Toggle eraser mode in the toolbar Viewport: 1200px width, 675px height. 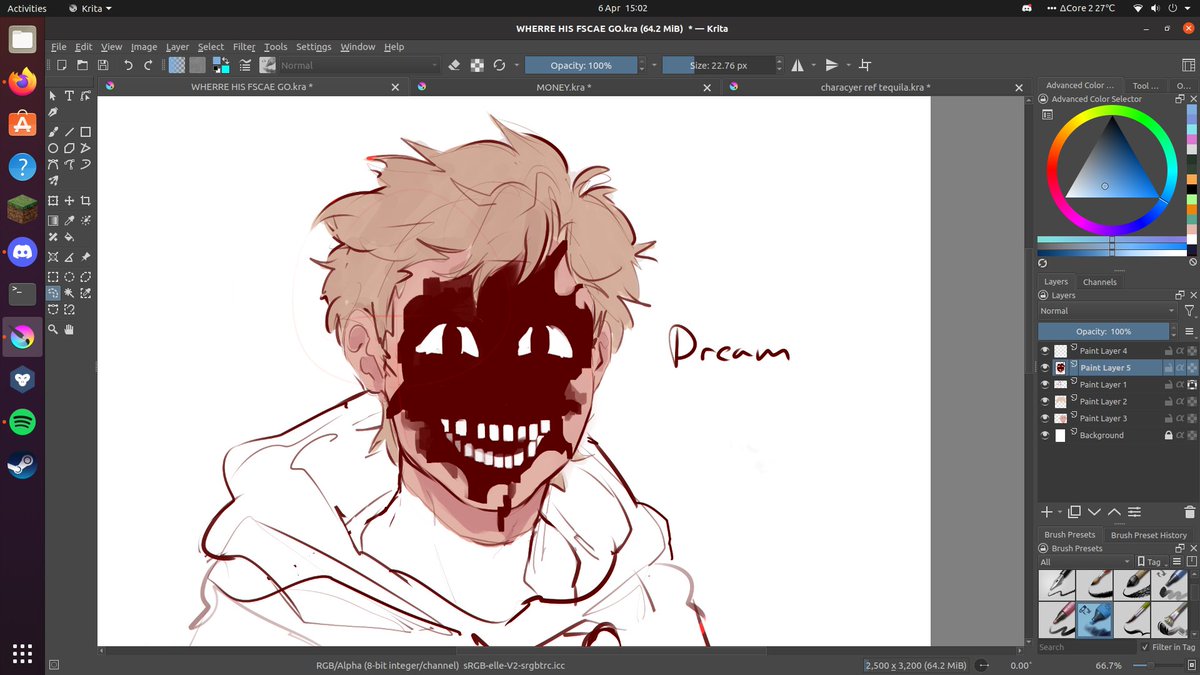pos(454,65)
